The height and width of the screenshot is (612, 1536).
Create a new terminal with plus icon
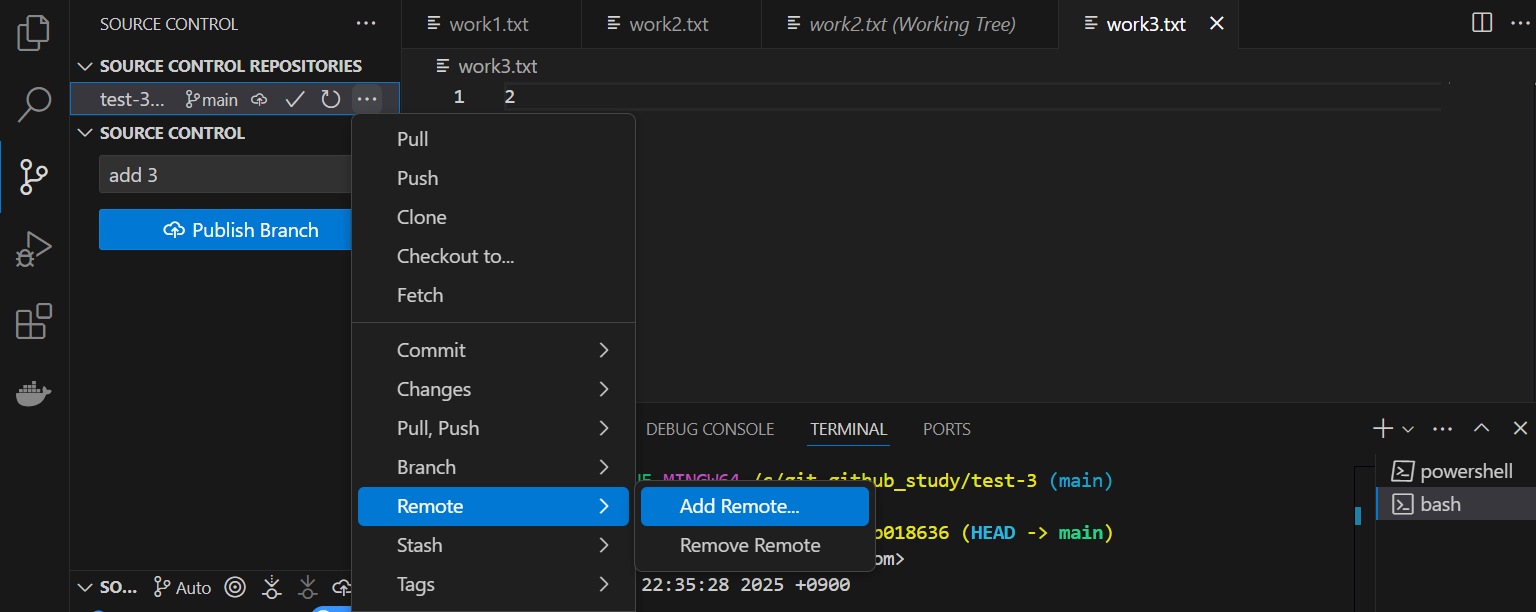[1383, 428]
